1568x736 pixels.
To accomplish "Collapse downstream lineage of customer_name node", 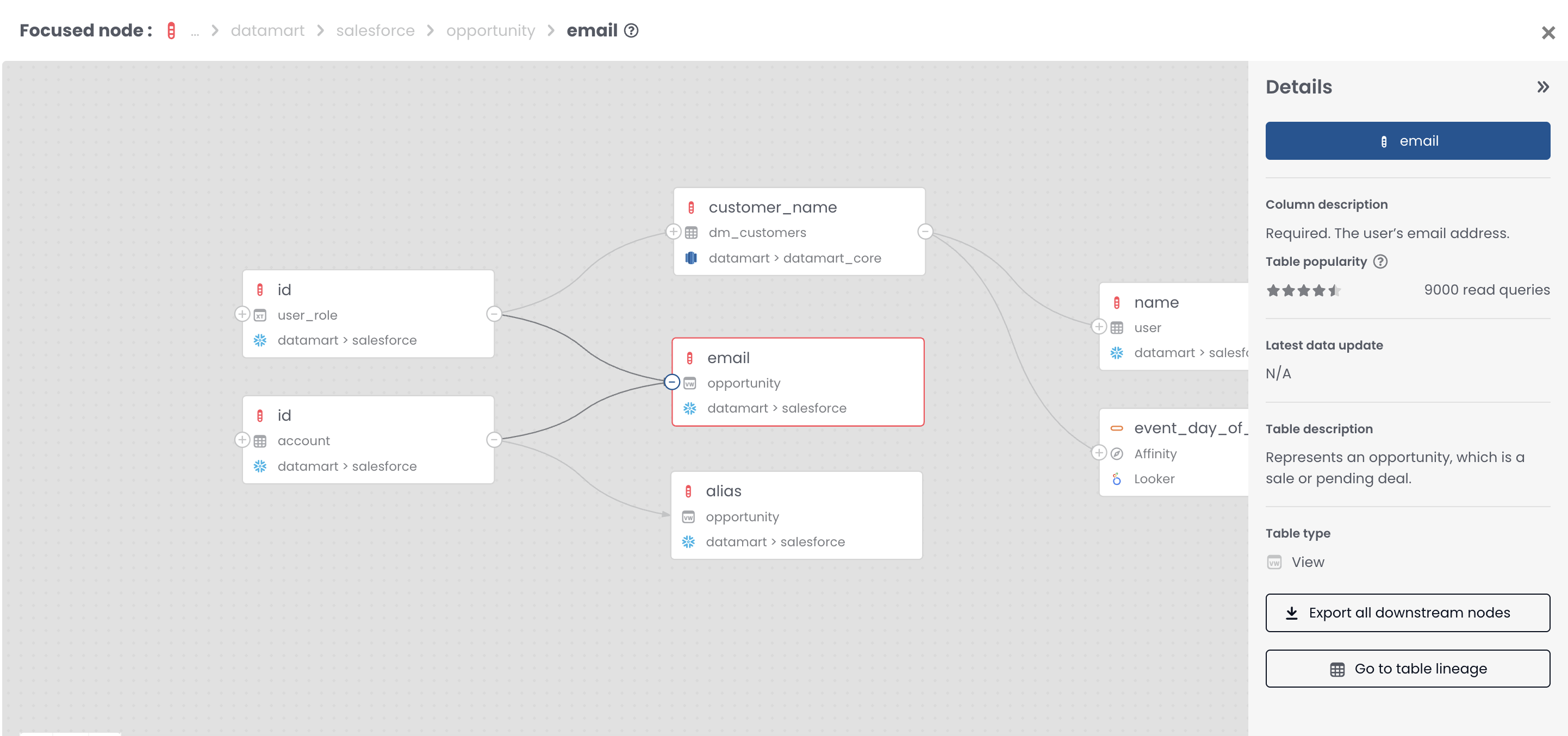I will (925, 232).
